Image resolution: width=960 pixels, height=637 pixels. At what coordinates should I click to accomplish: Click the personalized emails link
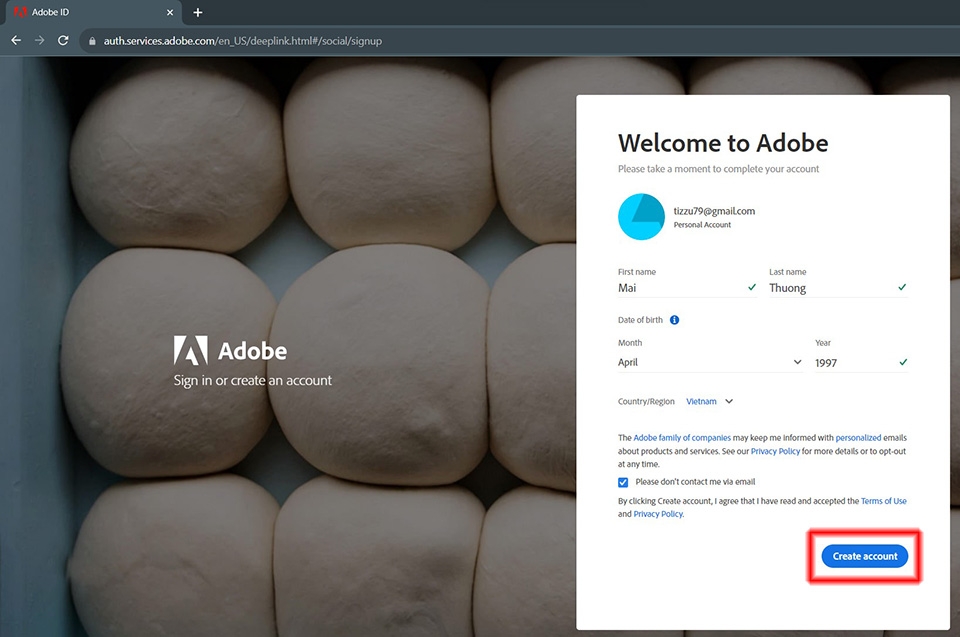tap(858, 438)
